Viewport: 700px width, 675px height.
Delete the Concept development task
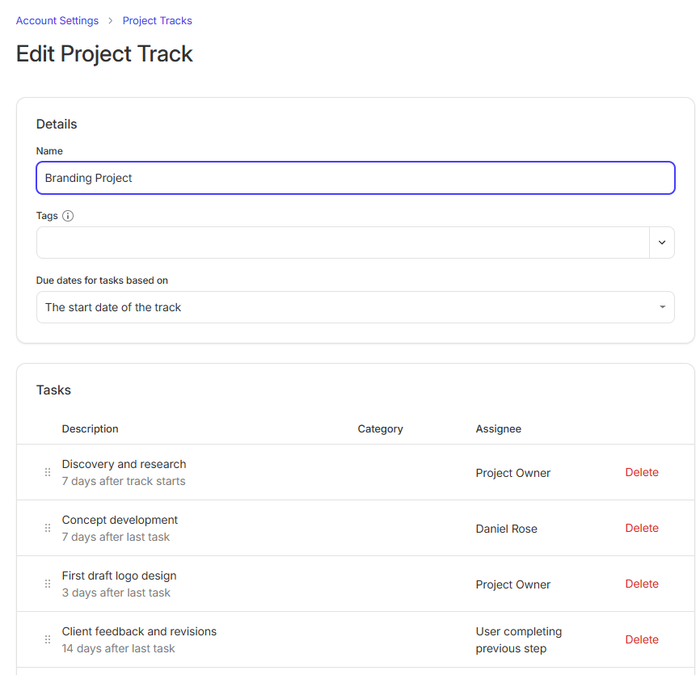[x=641, y=528]
